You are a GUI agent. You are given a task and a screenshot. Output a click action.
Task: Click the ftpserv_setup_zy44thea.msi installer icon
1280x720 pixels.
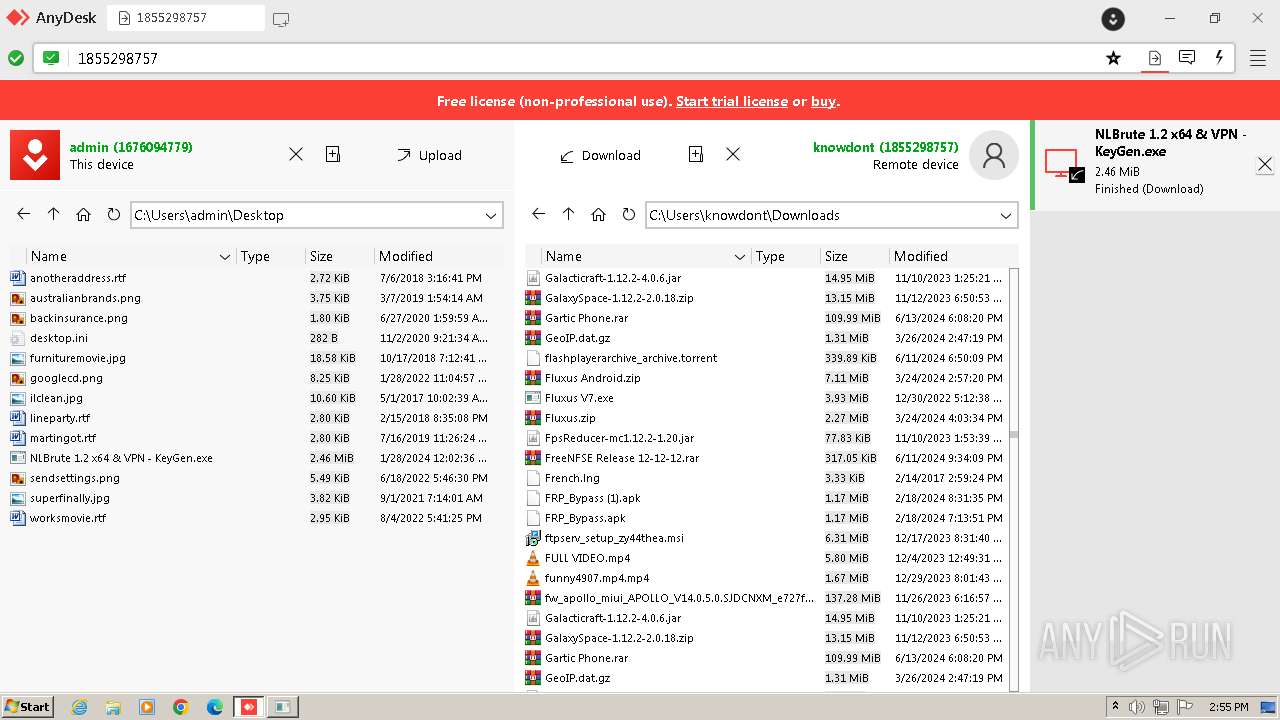533,538
